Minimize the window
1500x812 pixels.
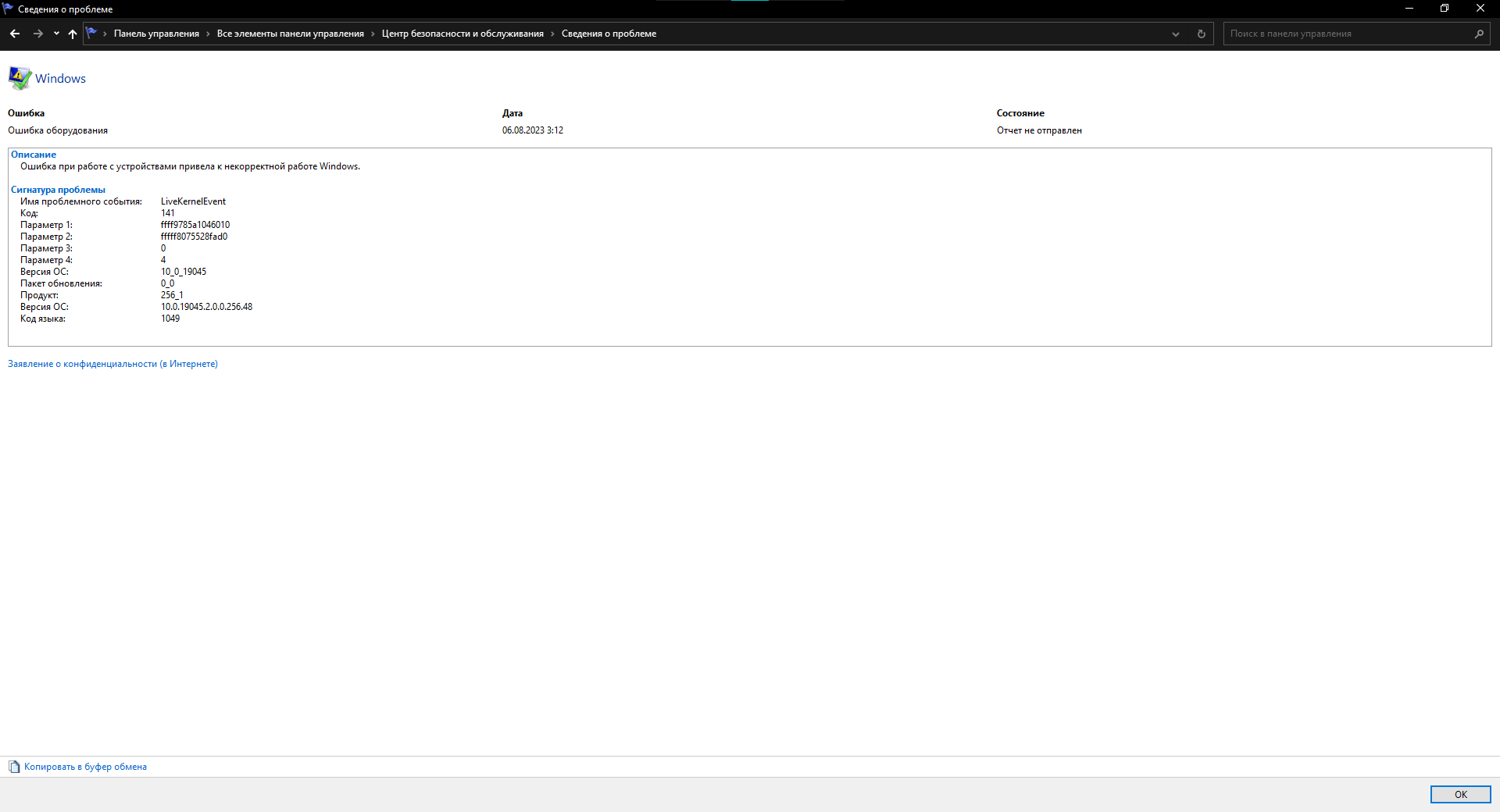(1409, 9)
